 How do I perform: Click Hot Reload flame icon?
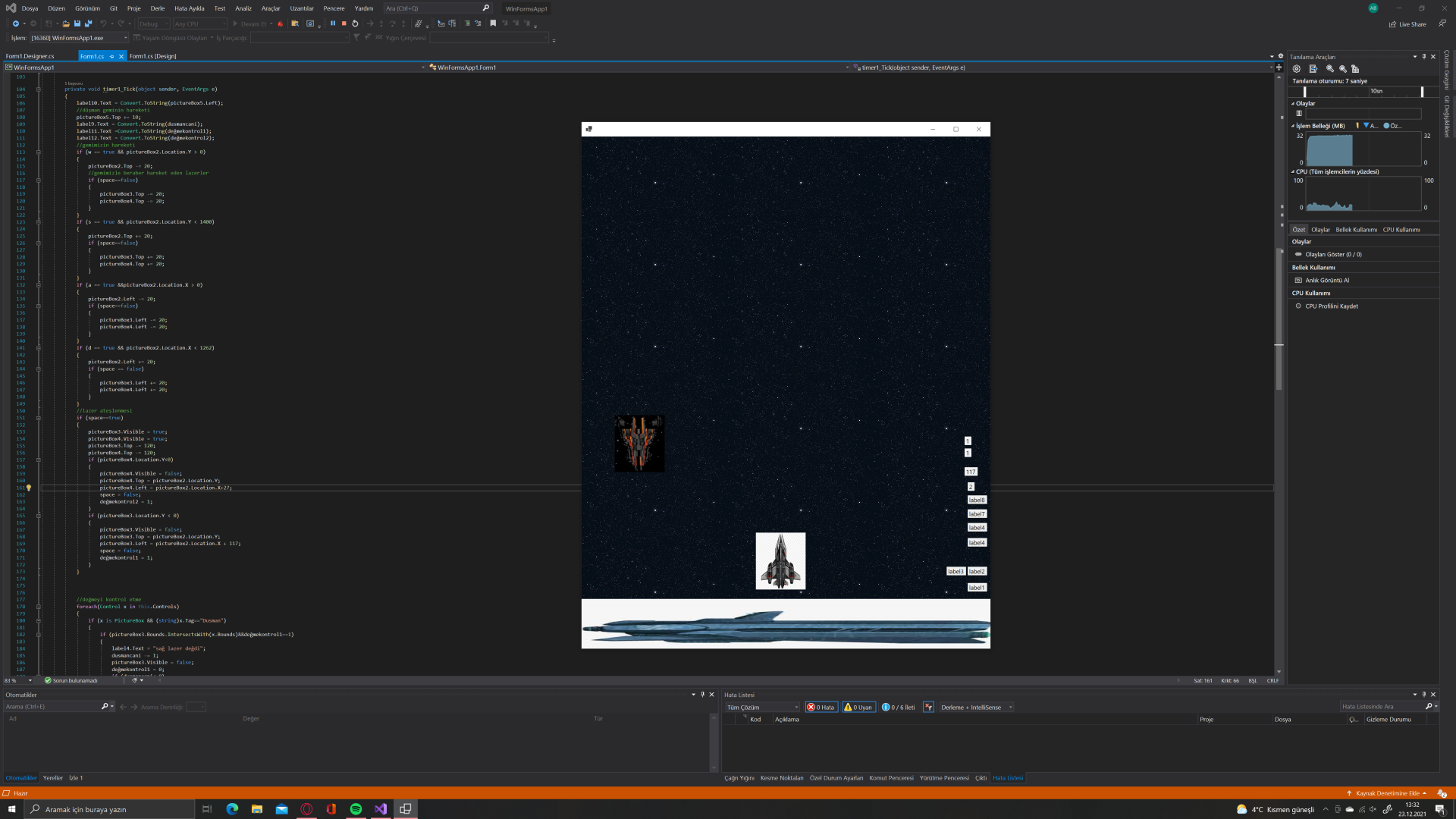point(281,24)
